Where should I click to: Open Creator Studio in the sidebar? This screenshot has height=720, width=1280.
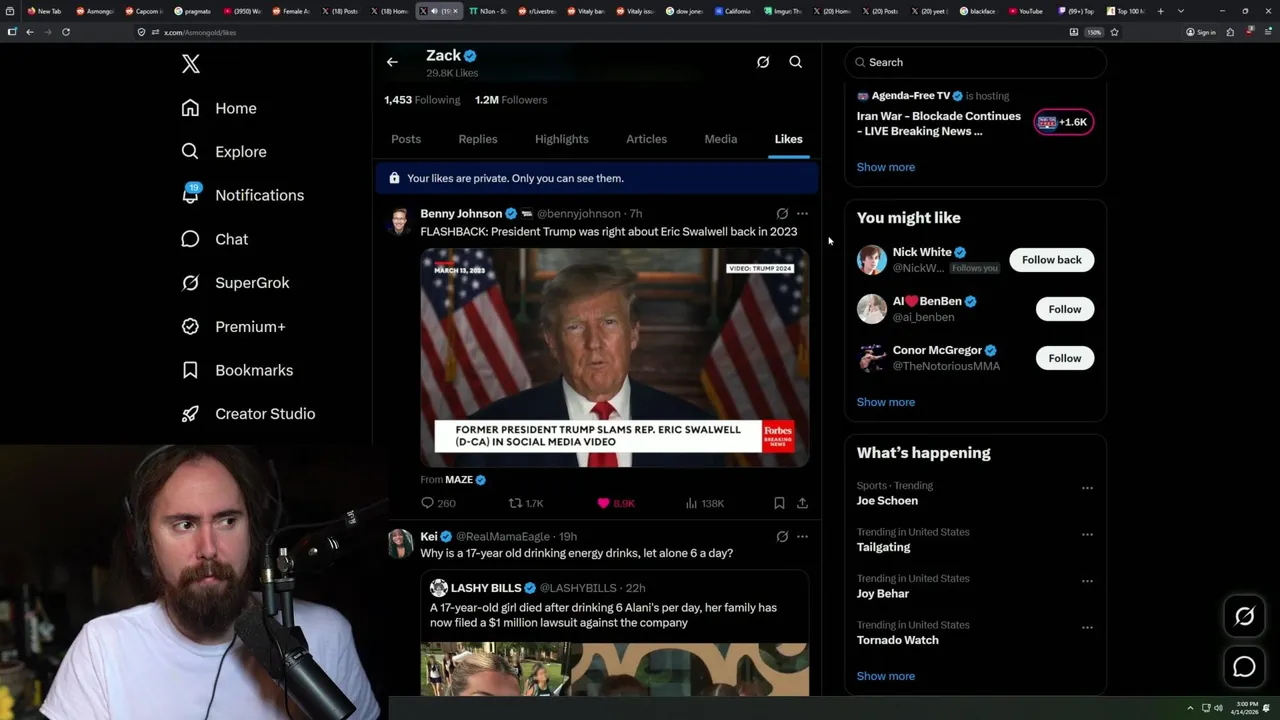tap(248, 414)
